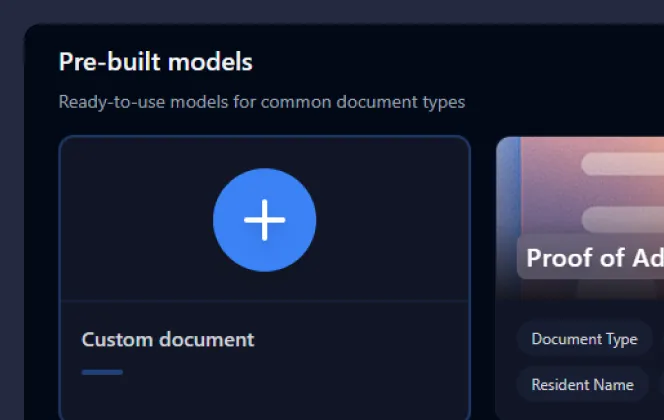Open the Proof of Address model thumbnail
This screenshot has width=664, height=420.
tap(580, 218)
